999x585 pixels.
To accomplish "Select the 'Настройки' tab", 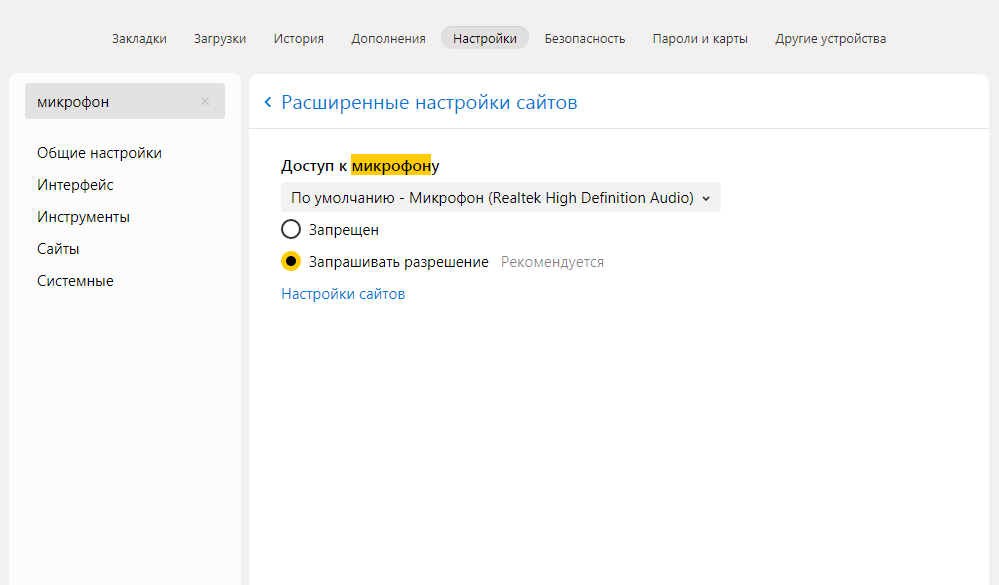I will click(x=484, y=38).
